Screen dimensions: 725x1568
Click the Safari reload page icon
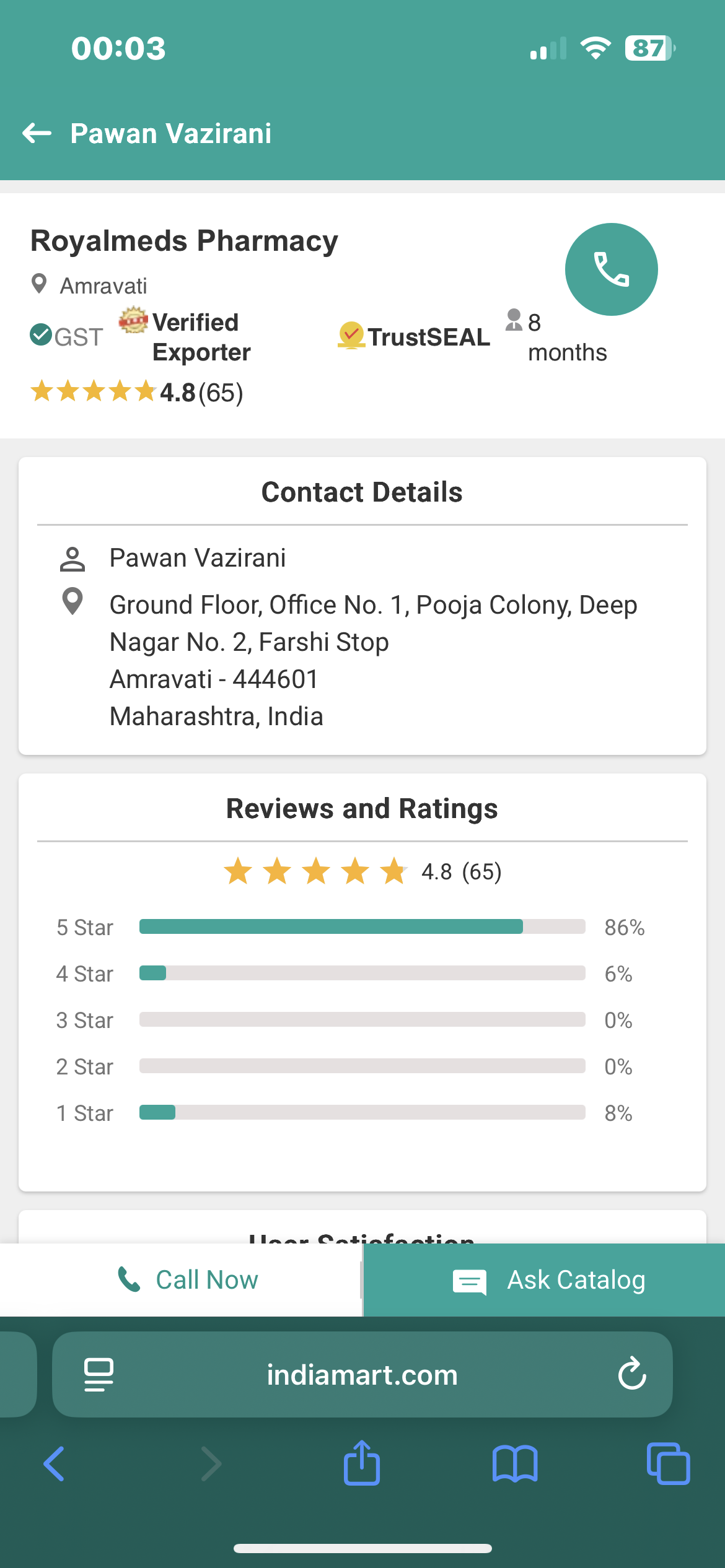(x=632, y=1374)
